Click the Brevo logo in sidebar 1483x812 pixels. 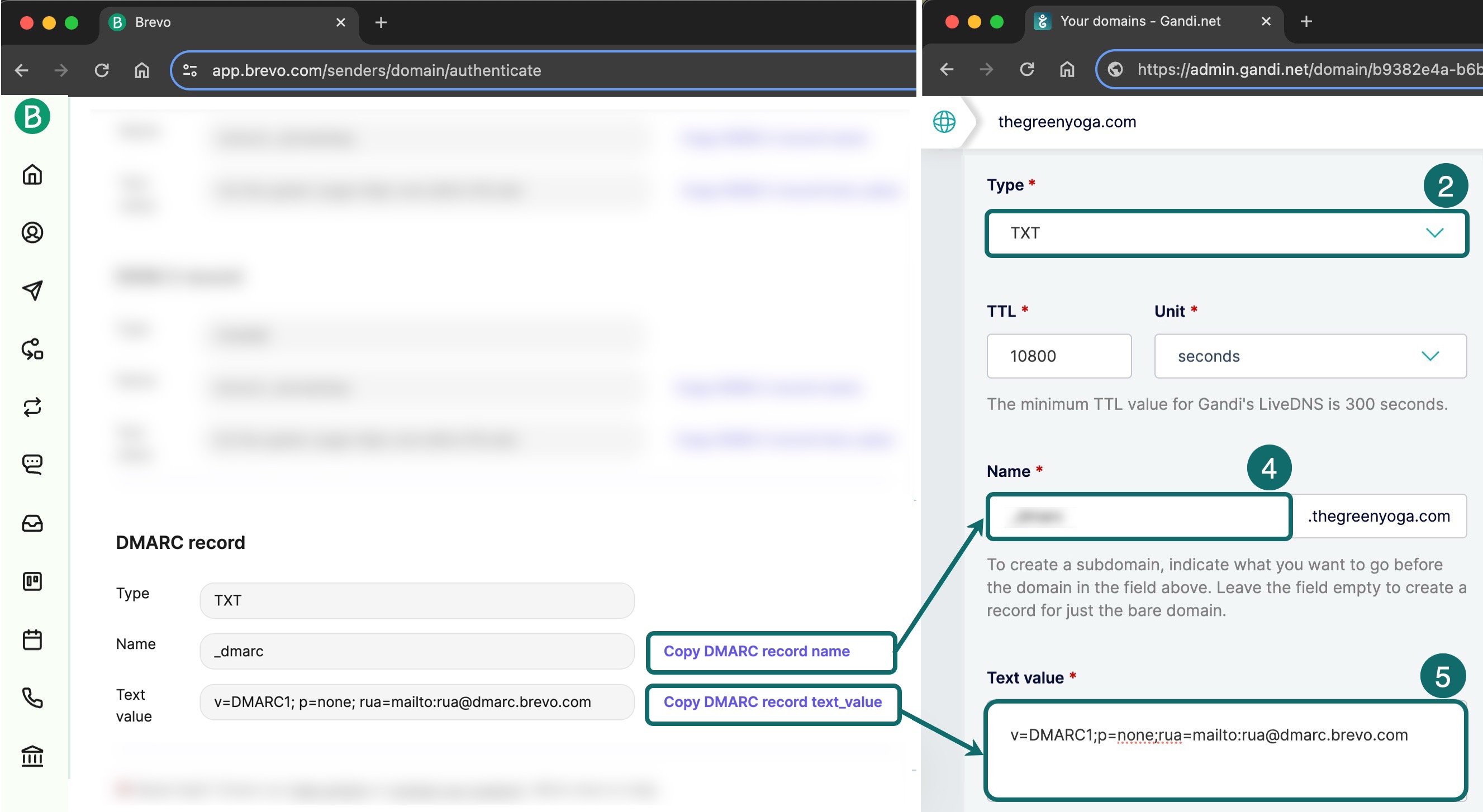(32, 116)
